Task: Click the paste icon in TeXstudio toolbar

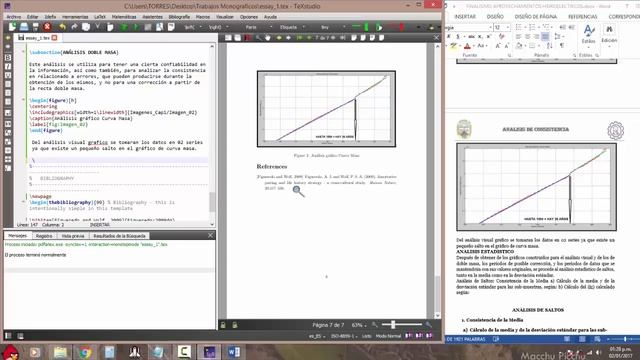Action: (110, 27)
